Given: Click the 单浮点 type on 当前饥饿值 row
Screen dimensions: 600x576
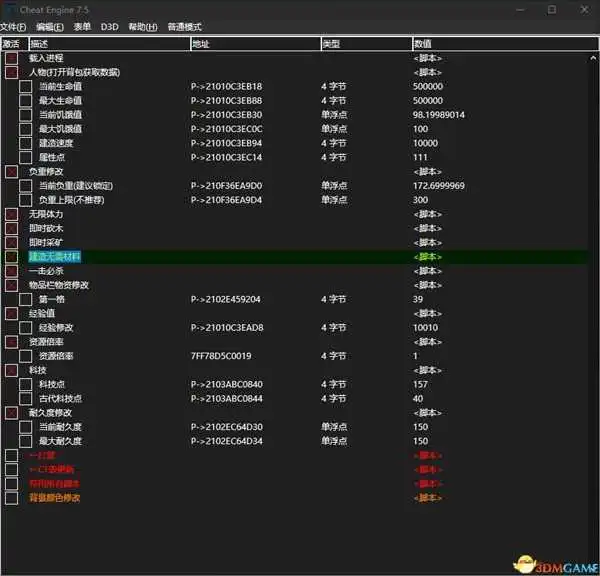Looking at the screenshot, I should click(334, 115).
